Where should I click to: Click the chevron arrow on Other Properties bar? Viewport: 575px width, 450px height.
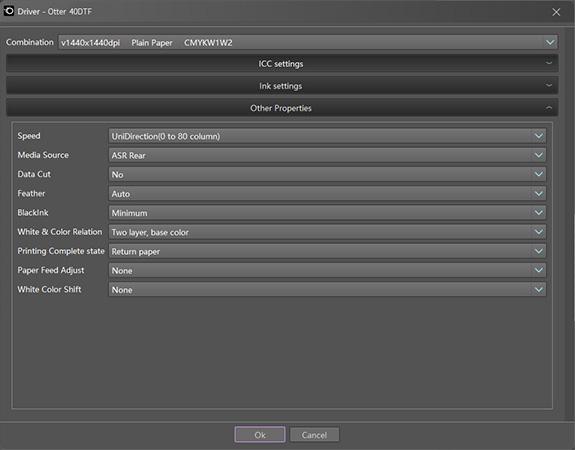[x=549, y=108]
